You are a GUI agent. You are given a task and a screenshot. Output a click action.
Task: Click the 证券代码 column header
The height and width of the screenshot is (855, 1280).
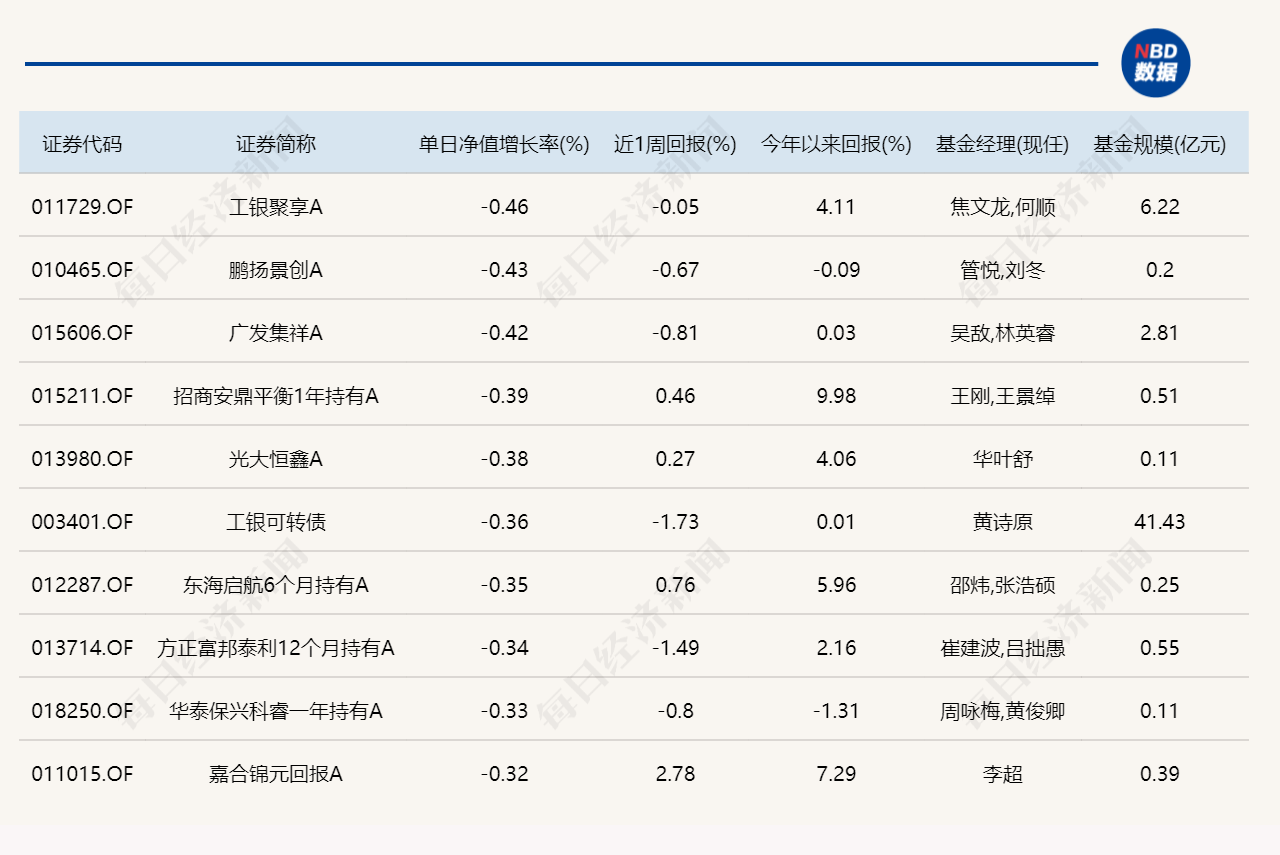[x=82, y=144]
